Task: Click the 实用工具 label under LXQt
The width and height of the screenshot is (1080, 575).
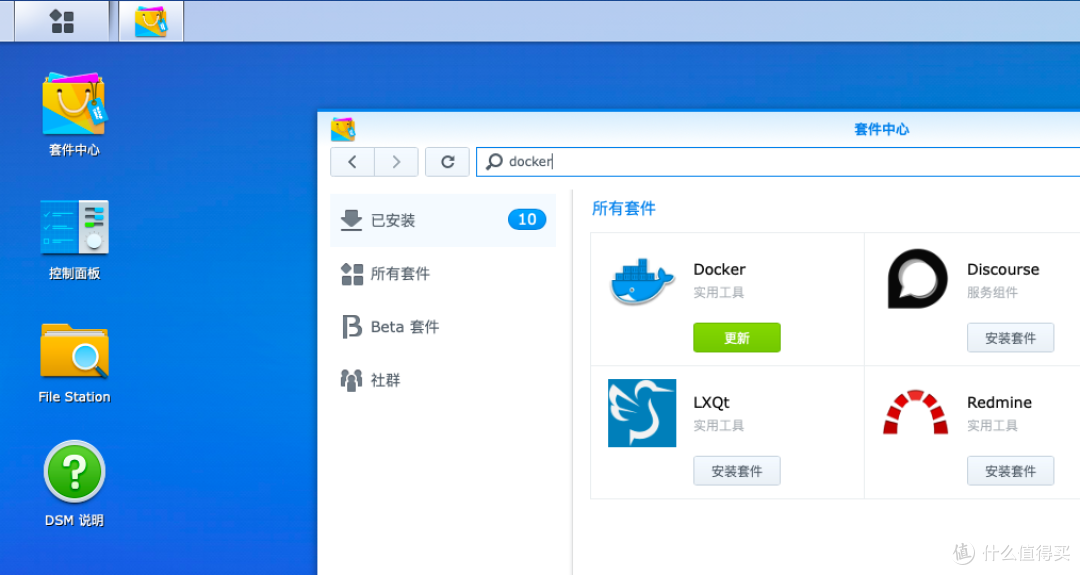Action: [x=718, y=426]
